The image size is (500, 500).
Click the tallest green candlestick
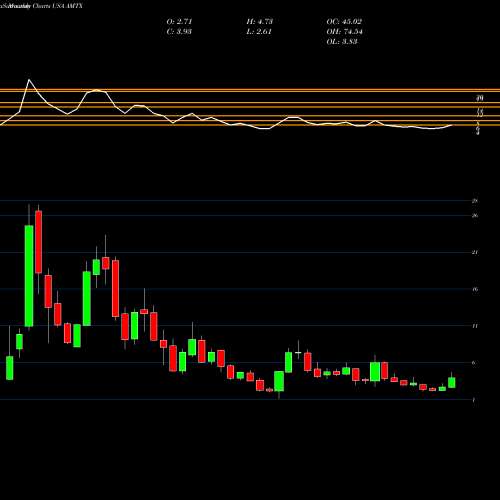[x=29, y=276]
